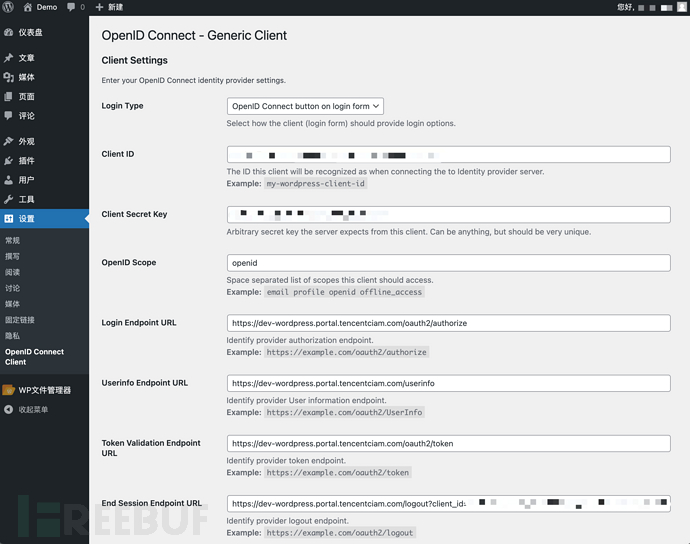Image resolution: width=690 pixels, height=544 pixels.
Task: Focus the Client Secret Key field
Action: point(448,214)
